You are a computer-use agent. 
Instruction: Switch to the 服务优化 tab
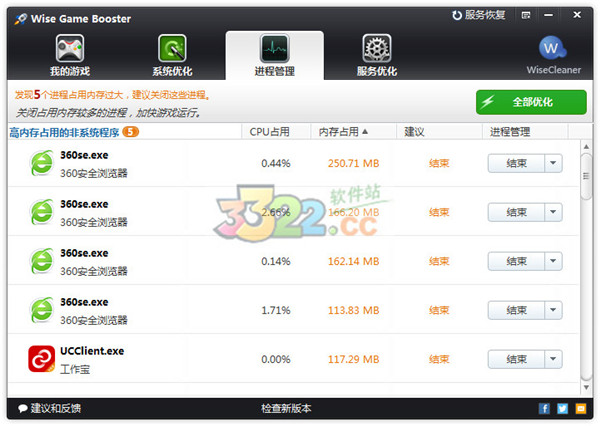pyautogui.click(x=376, y=56)
